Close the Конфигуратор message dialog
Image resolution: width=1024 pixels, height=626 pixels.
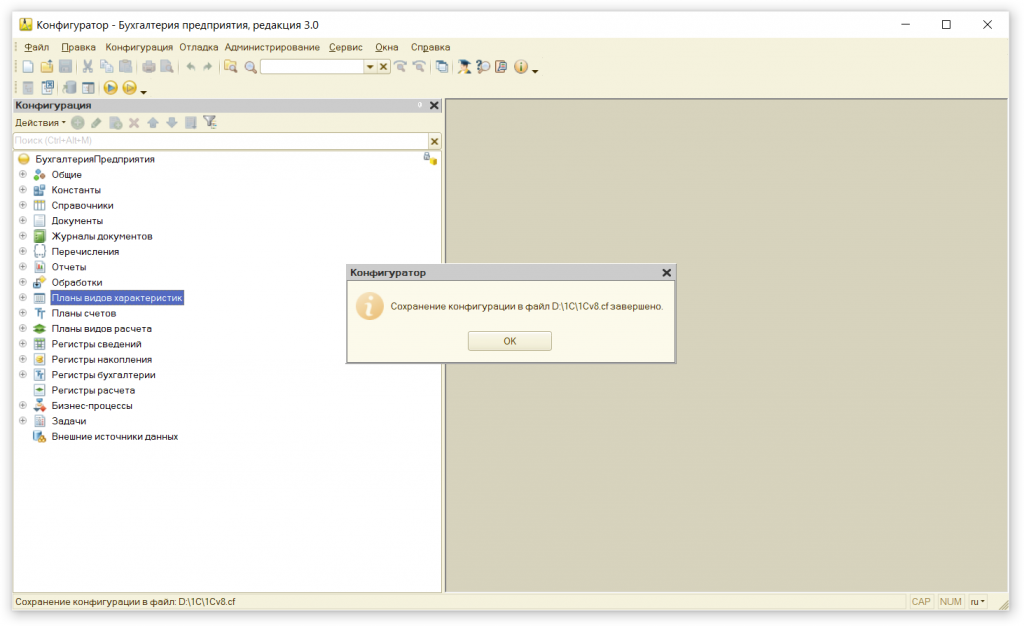click(x=667, y=272)
